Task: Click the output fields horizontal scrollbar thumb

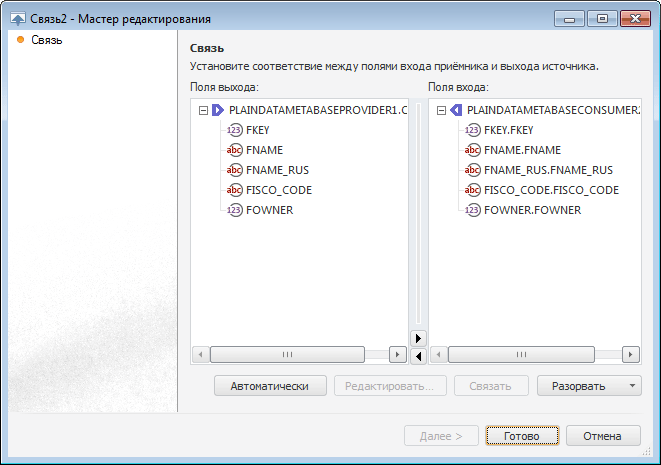Action: [287, 354]
